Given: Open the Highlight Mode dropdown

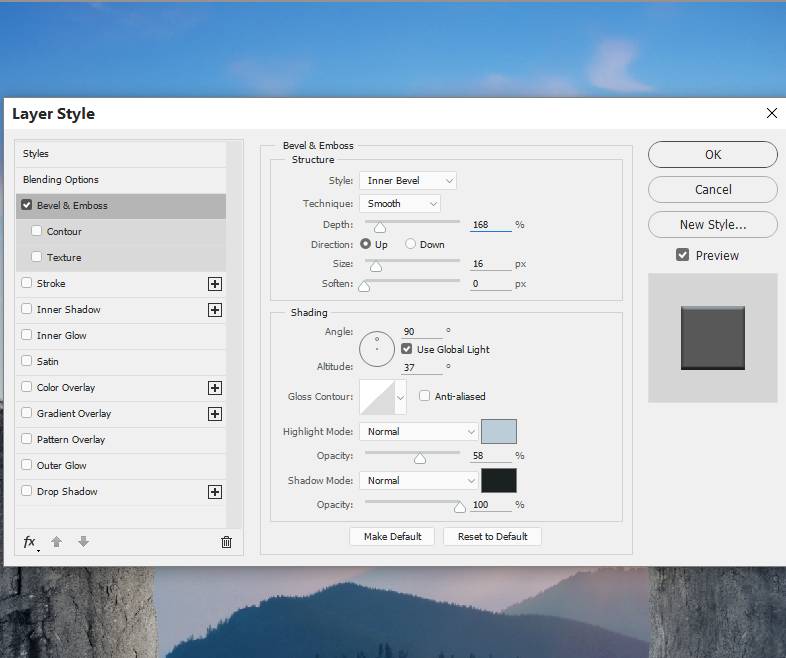Looking at the screenshot, I should point(418,431).
